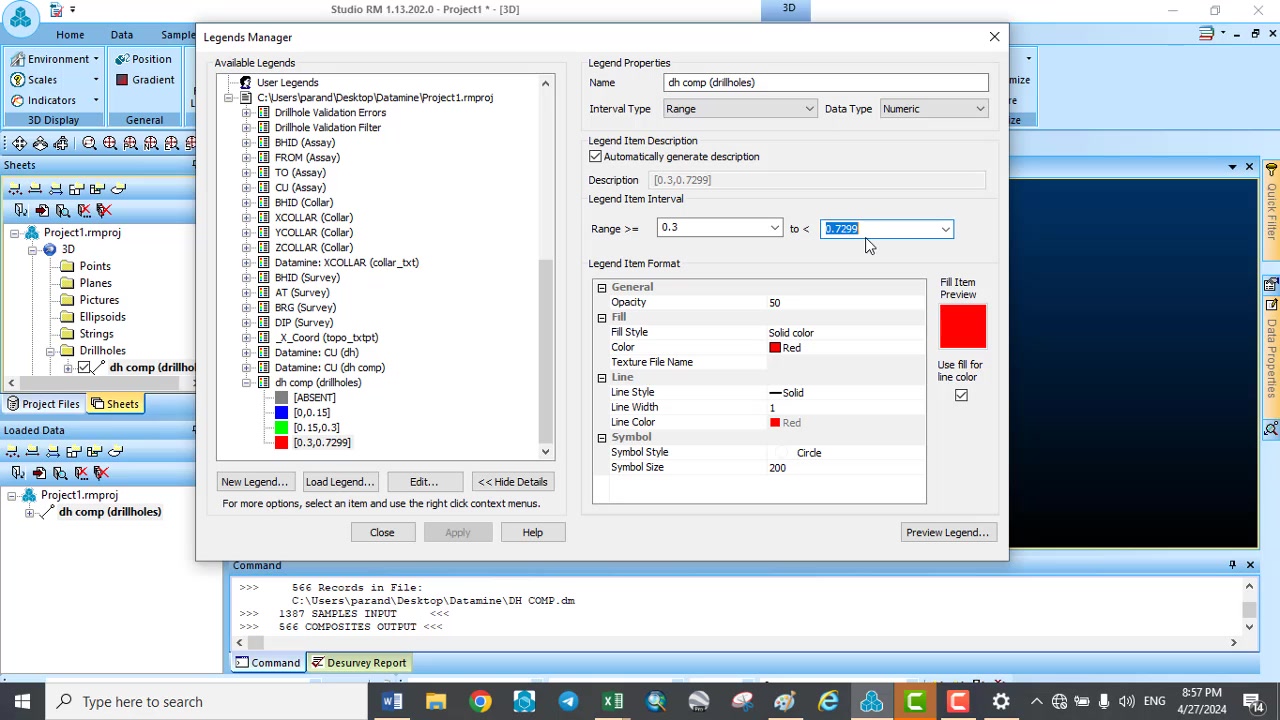The width and height of the screenshot is (1280, 720).
Task: Switch to the Command tab
Action: [267, 663]
